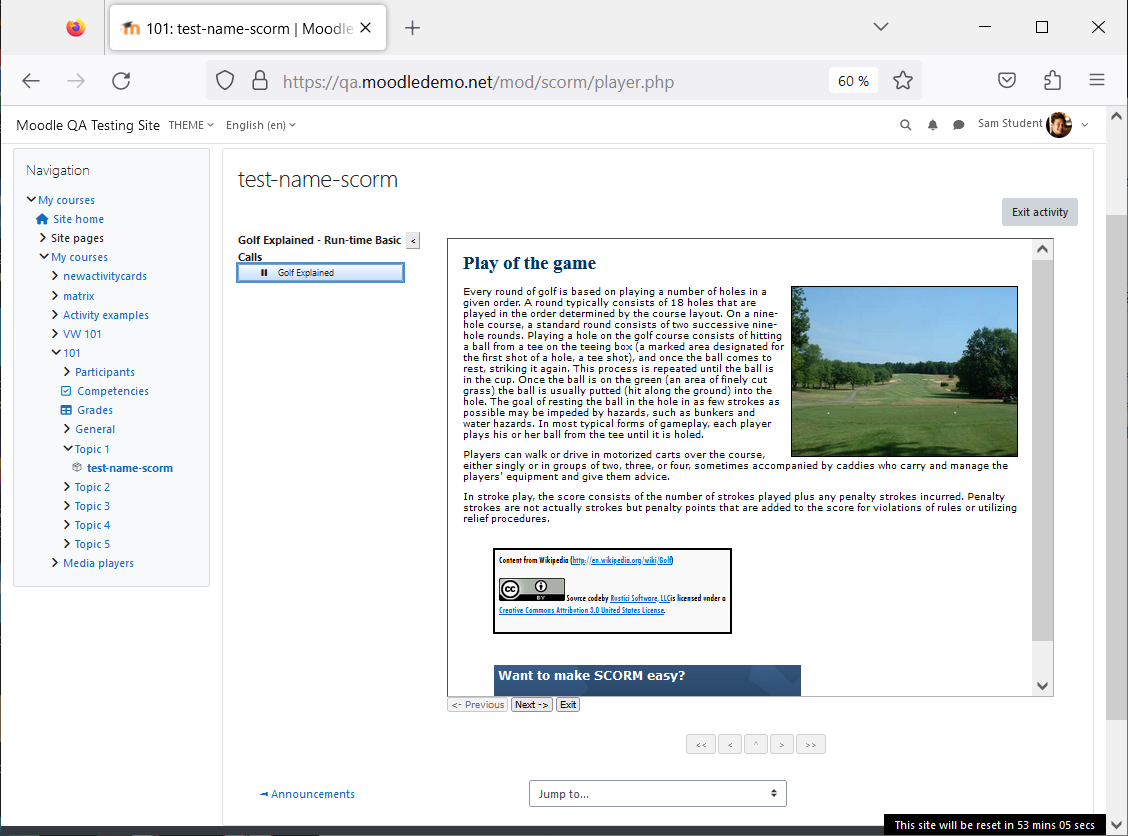Collapse the SCORM table of contents
The image size is (1128, 836).
coord(413,241)
